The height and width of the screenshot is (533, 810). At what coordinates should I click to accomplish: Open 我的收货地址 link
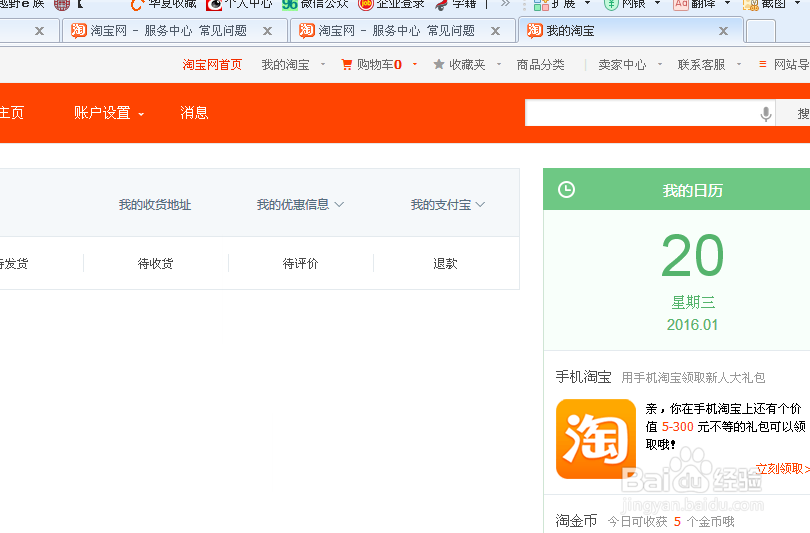coord(155,205)
